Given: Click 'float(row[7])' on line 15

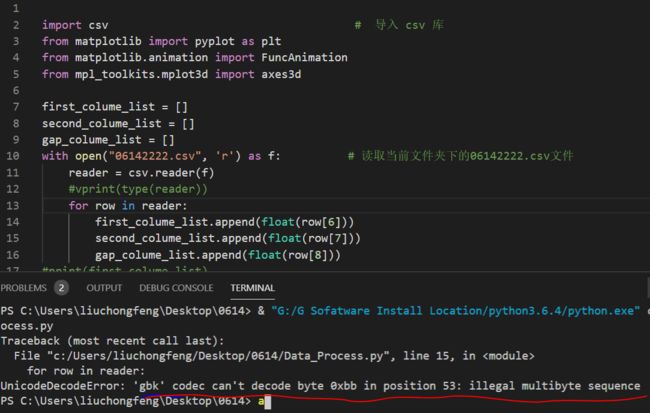Looking at the screenshot, I should pyautogui.click(x=310, y=238).
